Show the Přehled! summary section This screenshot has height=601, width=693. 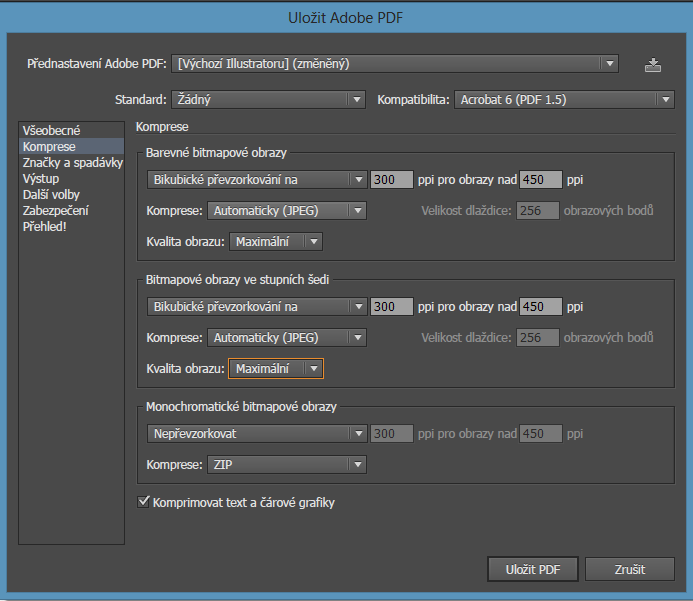point(48,227)
